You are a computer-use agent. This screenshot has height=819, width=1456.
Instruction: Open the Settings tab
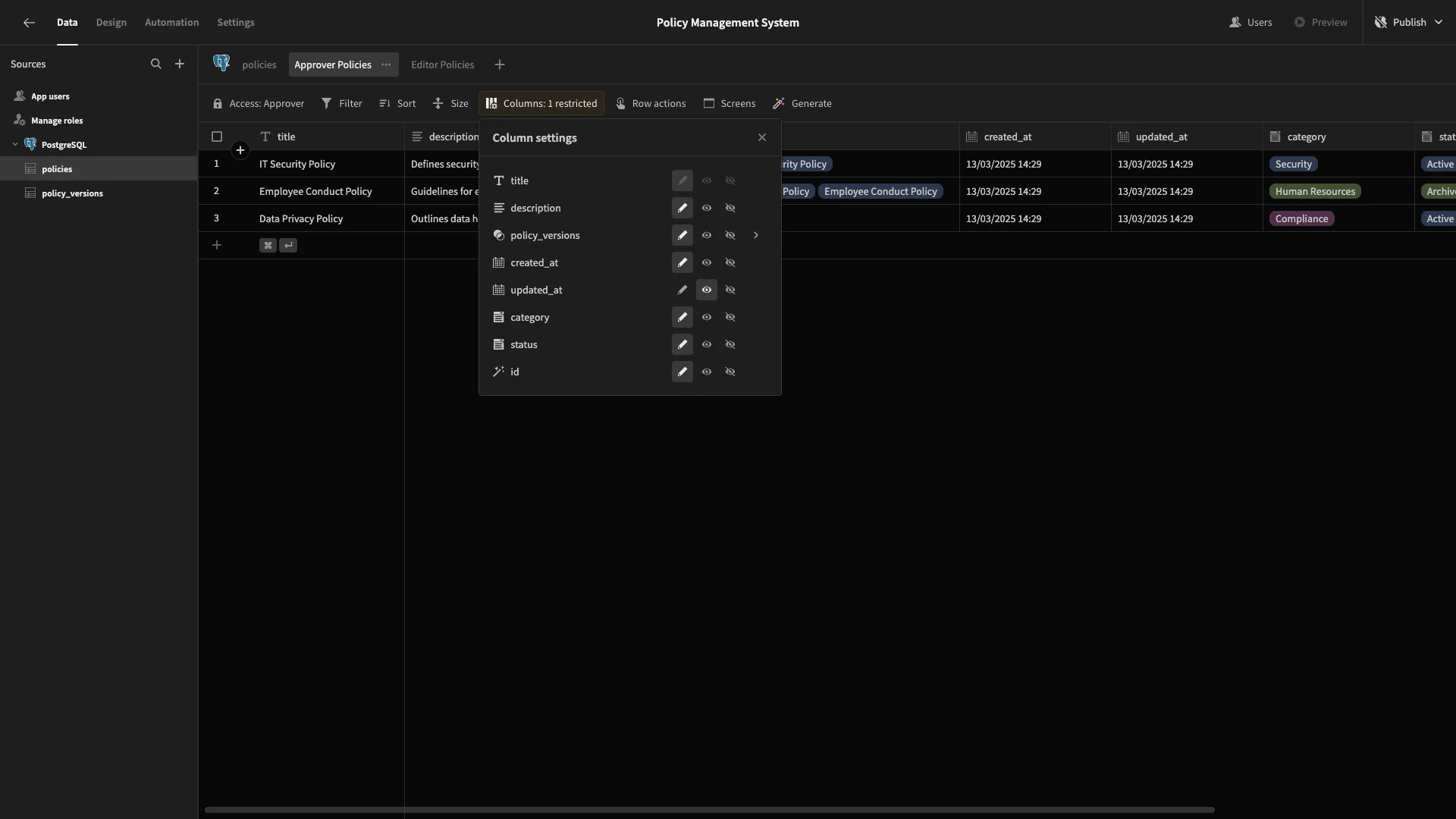[236, 23]
